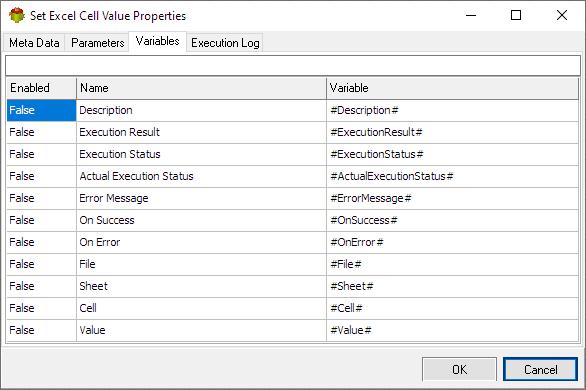Minimize the properties dialog window

(471, 15)
